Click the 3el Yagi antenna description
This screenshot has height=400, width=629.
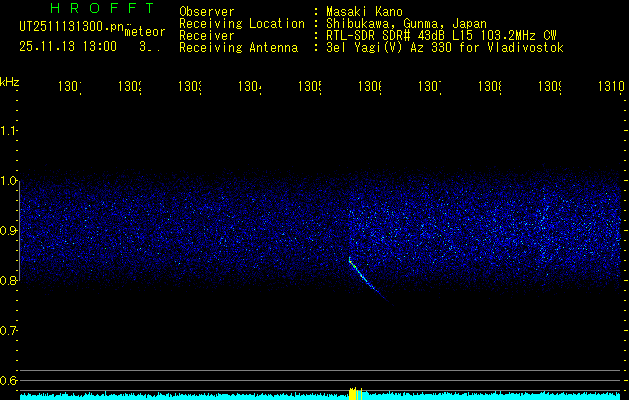click(x=445, y=47)
